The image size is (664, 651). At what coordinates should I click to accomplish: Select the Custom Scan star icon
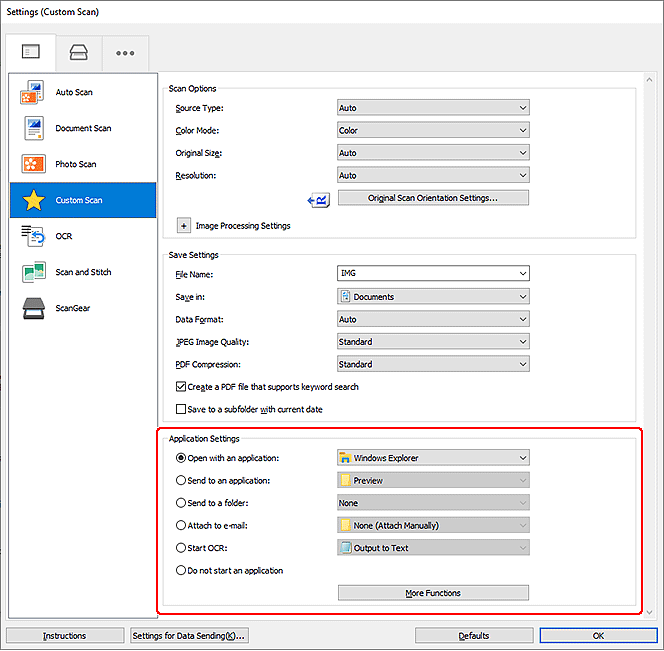pyautogui.click(x=32, y=200)
